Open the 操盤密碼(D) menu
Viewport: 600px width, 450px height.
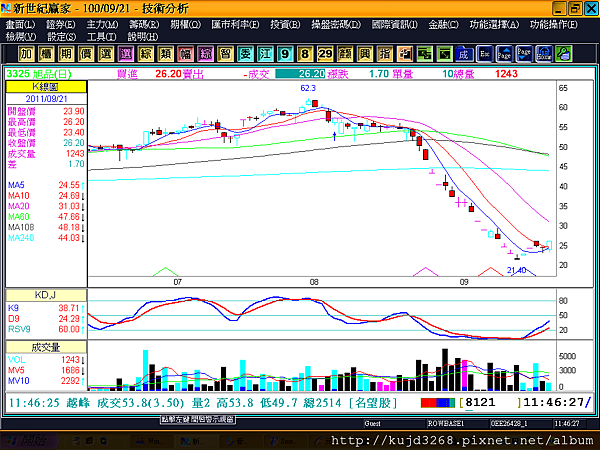(336, 25)
